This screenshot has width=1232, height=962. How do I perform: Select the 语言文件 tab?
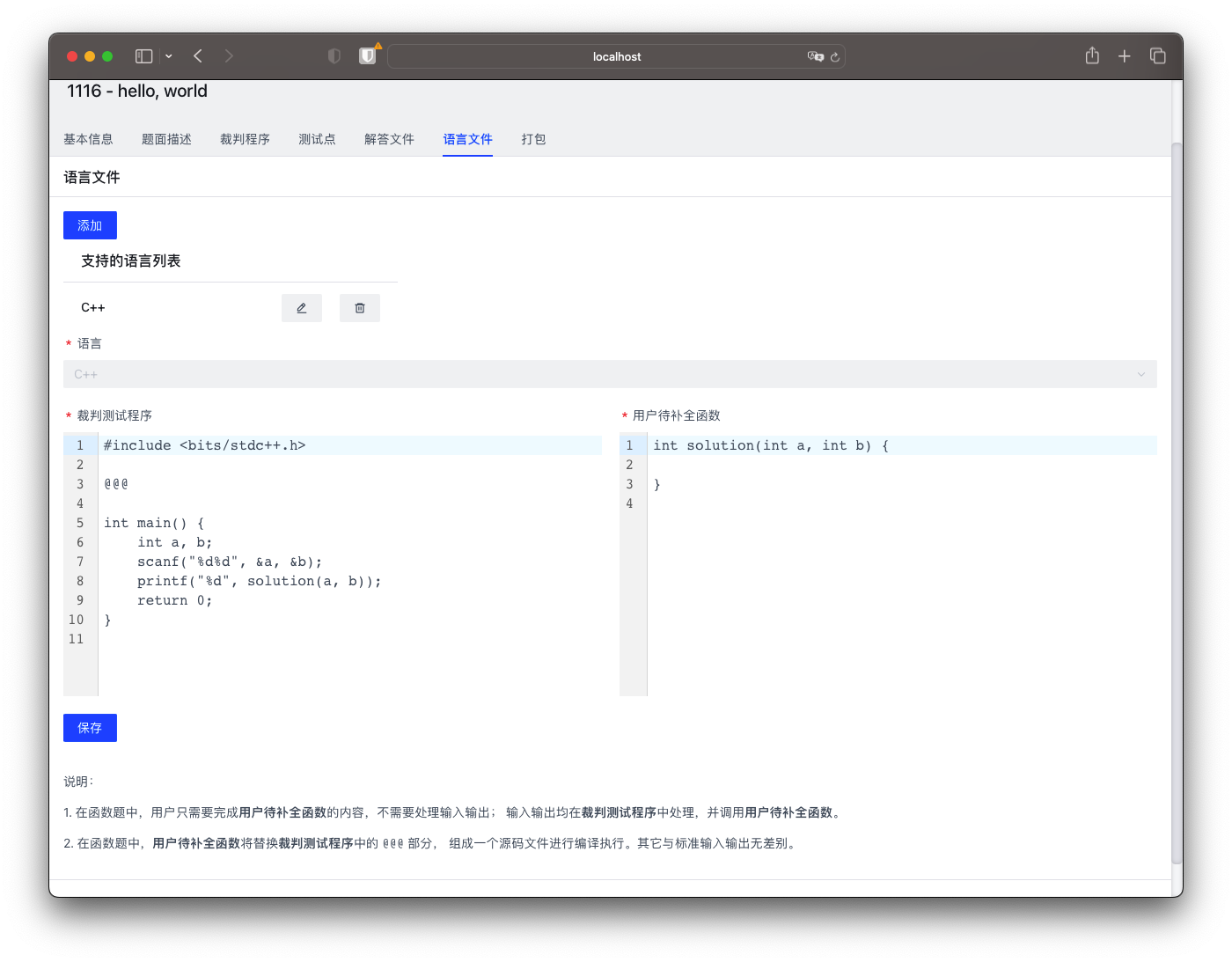tap(467, 139)
